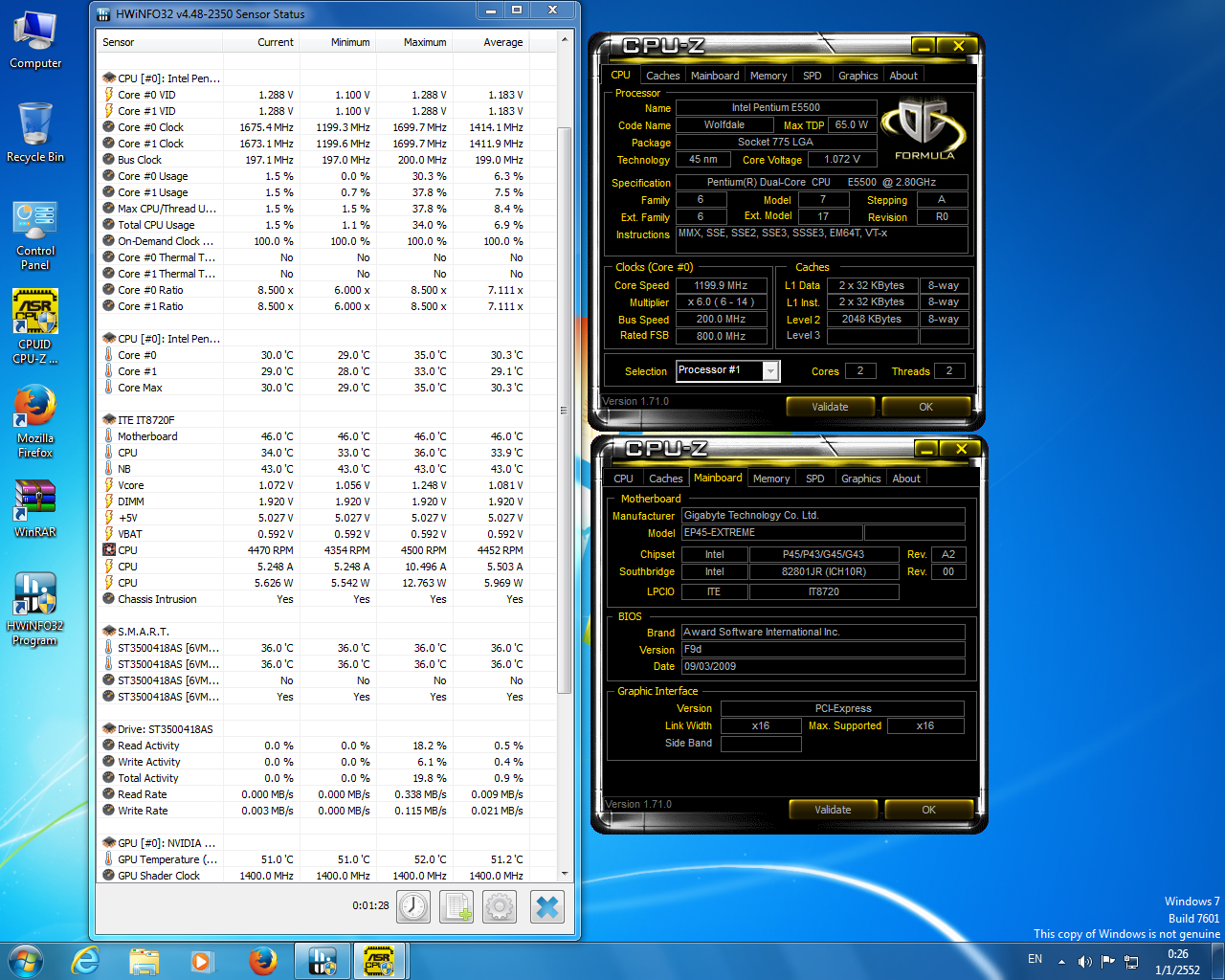Screen dimensions: 1225x980
Task: Click the Intel Pentium E5500 name field
Action: tap(776, 107)
